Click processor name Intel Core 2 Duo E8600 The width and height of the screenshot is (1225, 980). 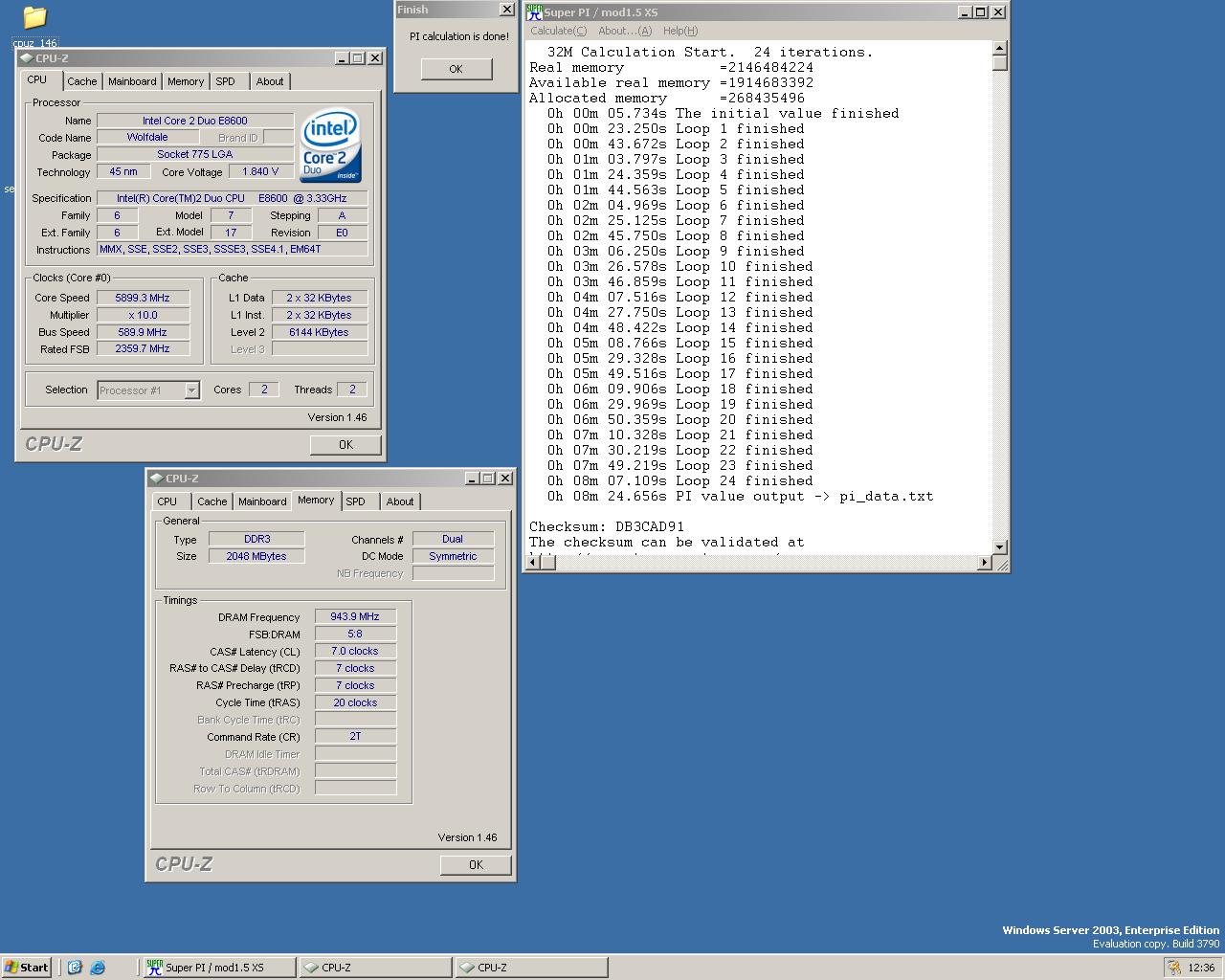click(x=195, y=121)
